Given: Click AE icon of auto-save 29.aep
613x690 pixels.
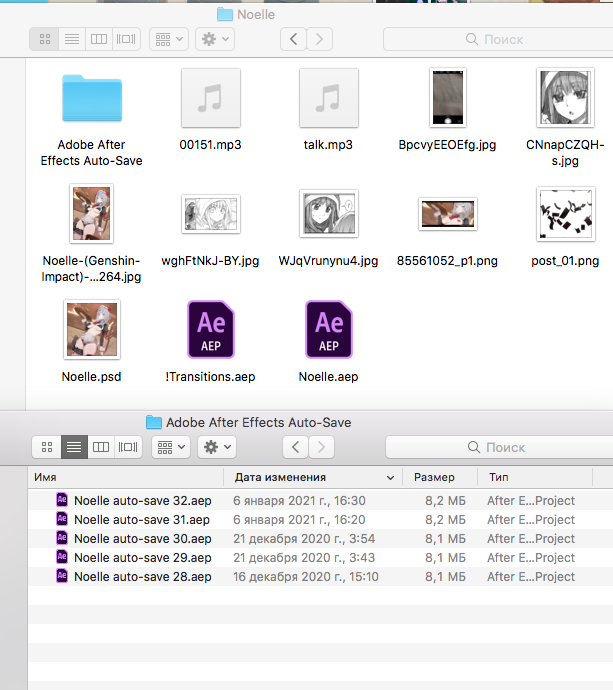Looking at the screenshot, I should (62, 556).
